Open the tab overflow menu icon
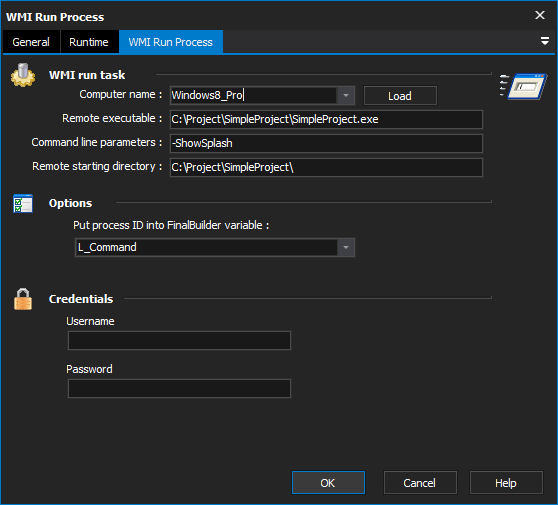 (544, 41)
